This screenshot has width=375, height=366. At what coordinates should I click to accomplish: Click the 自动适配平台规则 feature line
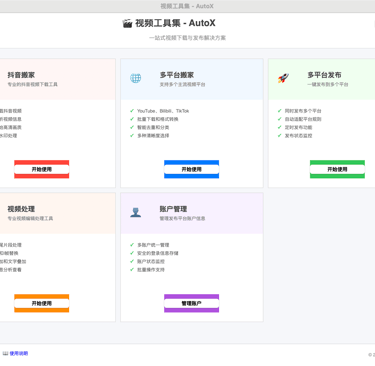[303, 119]
